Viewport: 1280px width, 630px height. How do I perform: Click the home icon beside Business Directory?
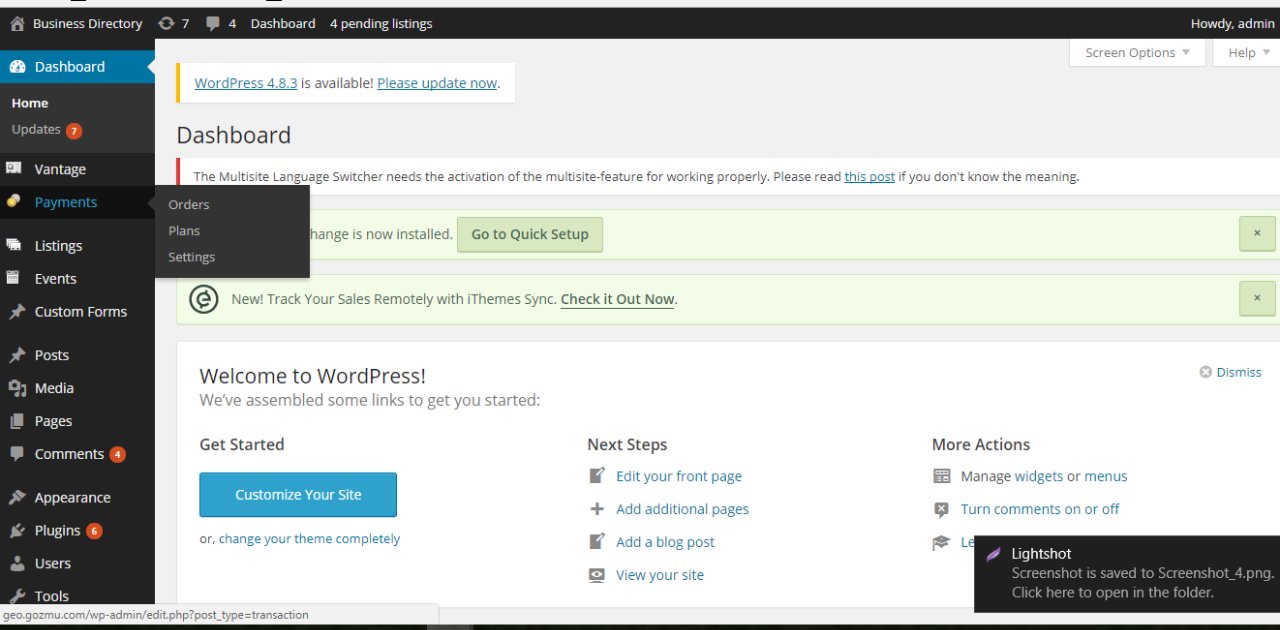pos(17,23)
